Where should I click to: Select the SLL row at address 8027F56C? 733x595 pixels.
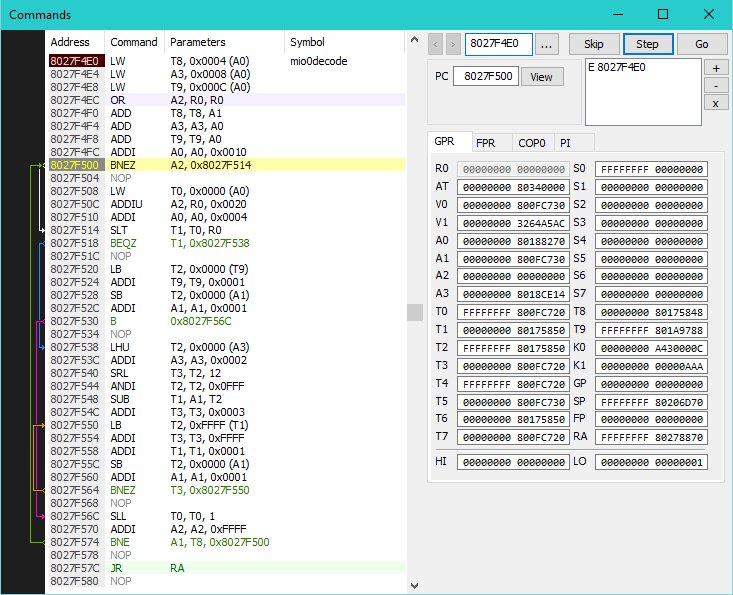[227, 516]
